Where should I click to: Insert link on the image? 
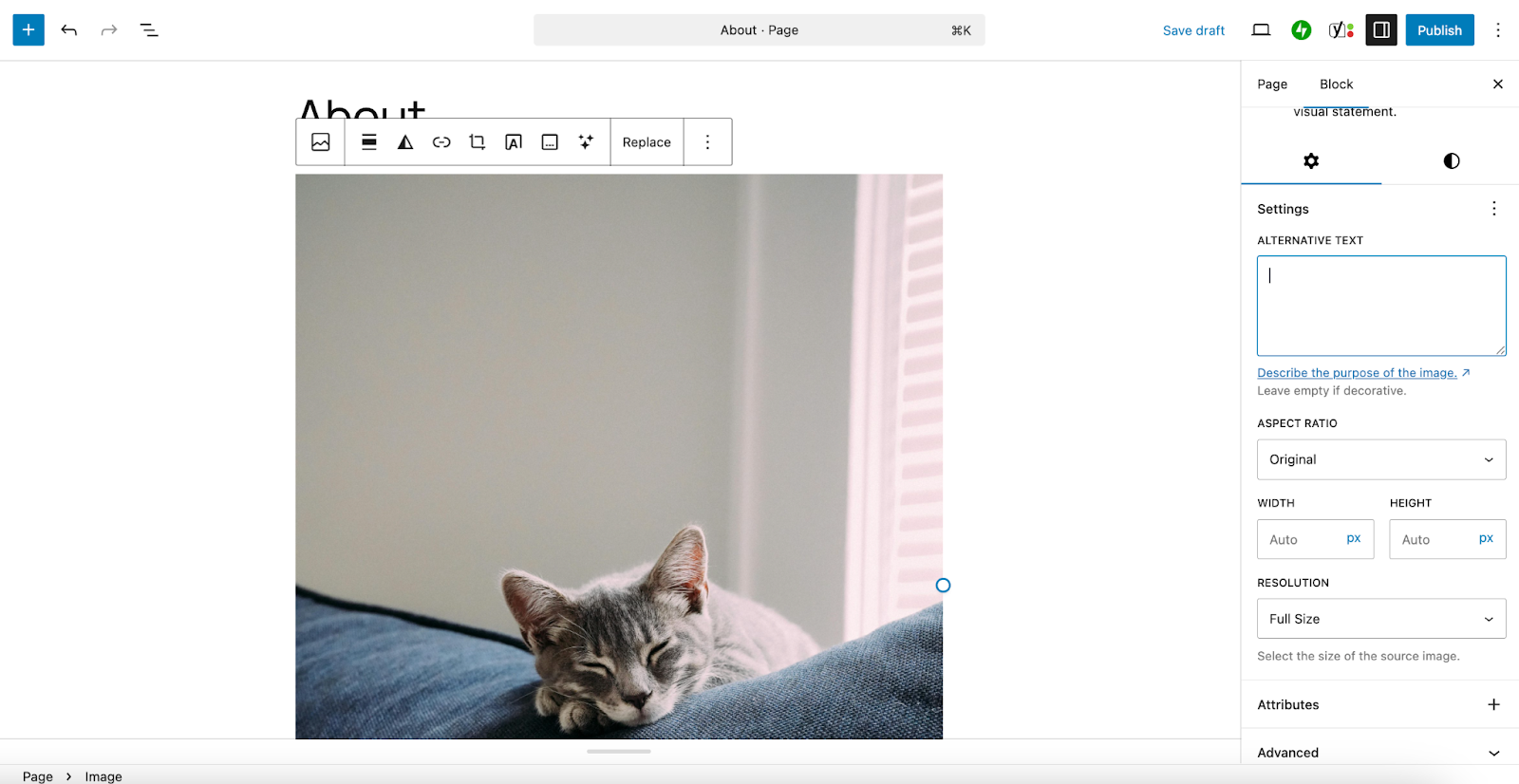coord(441,142)
